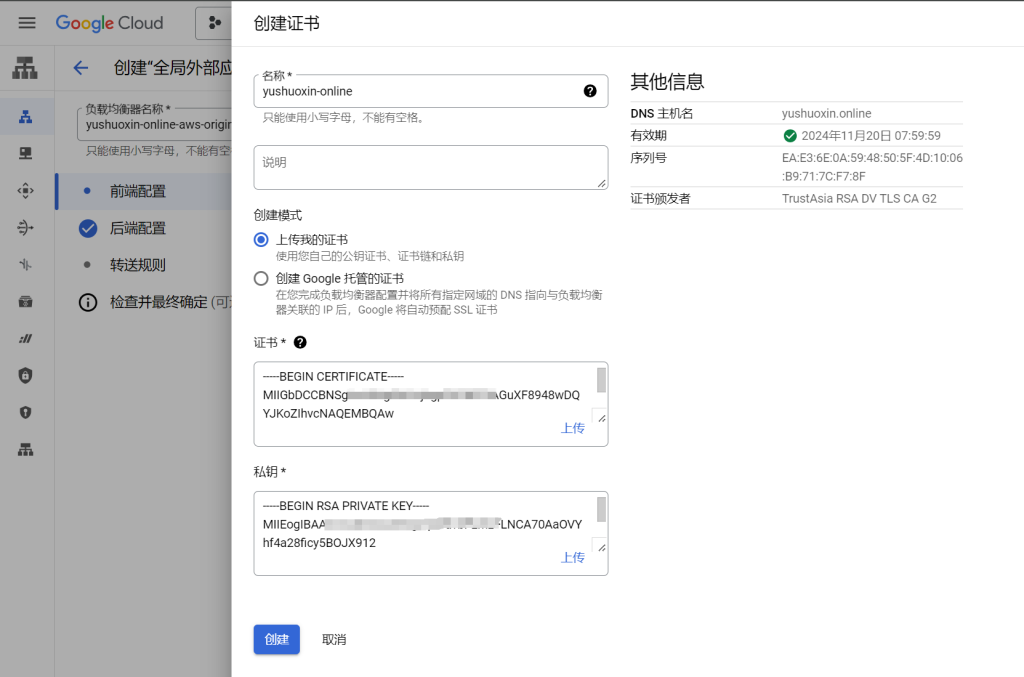
Task: Select the 上传我的证书 radio option
Action: pos(262,239)
